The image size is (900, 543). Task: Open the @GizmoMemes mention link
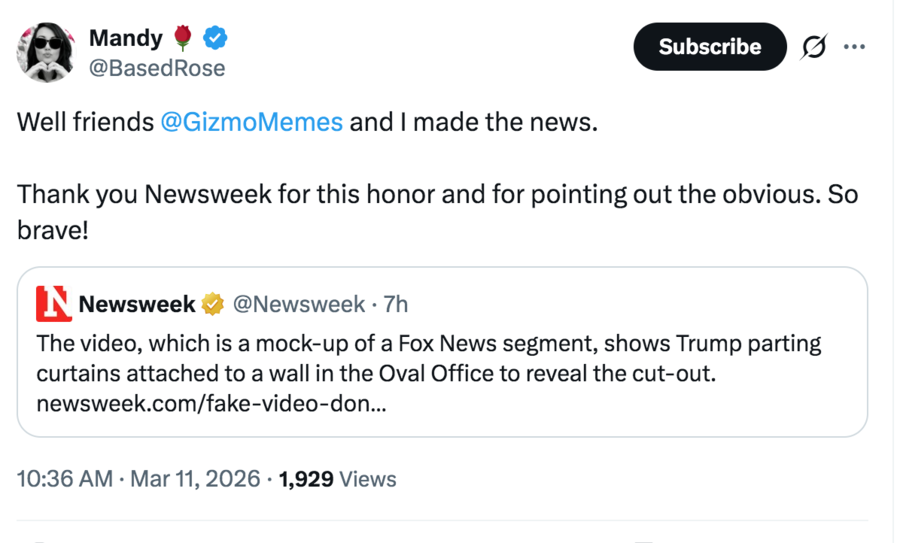tap(251, 122)
